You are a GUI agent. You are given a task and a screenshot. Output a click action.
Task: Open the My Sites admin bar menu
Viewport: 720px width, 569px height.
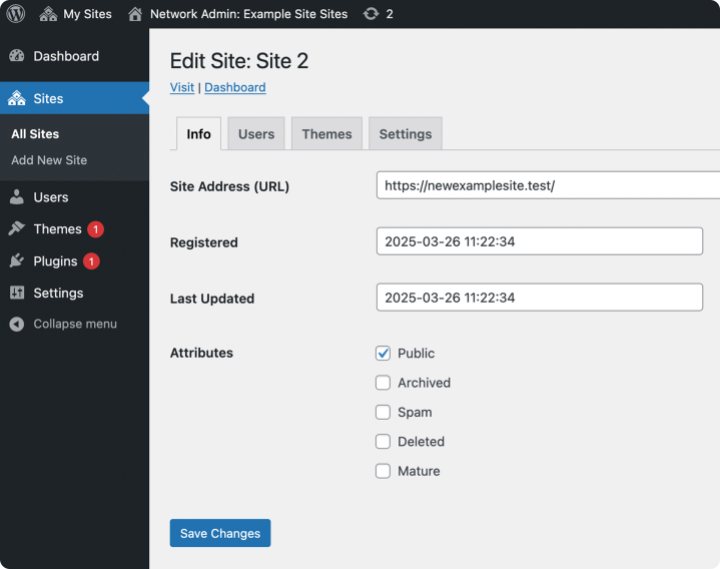pyautogui.click(x=76, y=14)
